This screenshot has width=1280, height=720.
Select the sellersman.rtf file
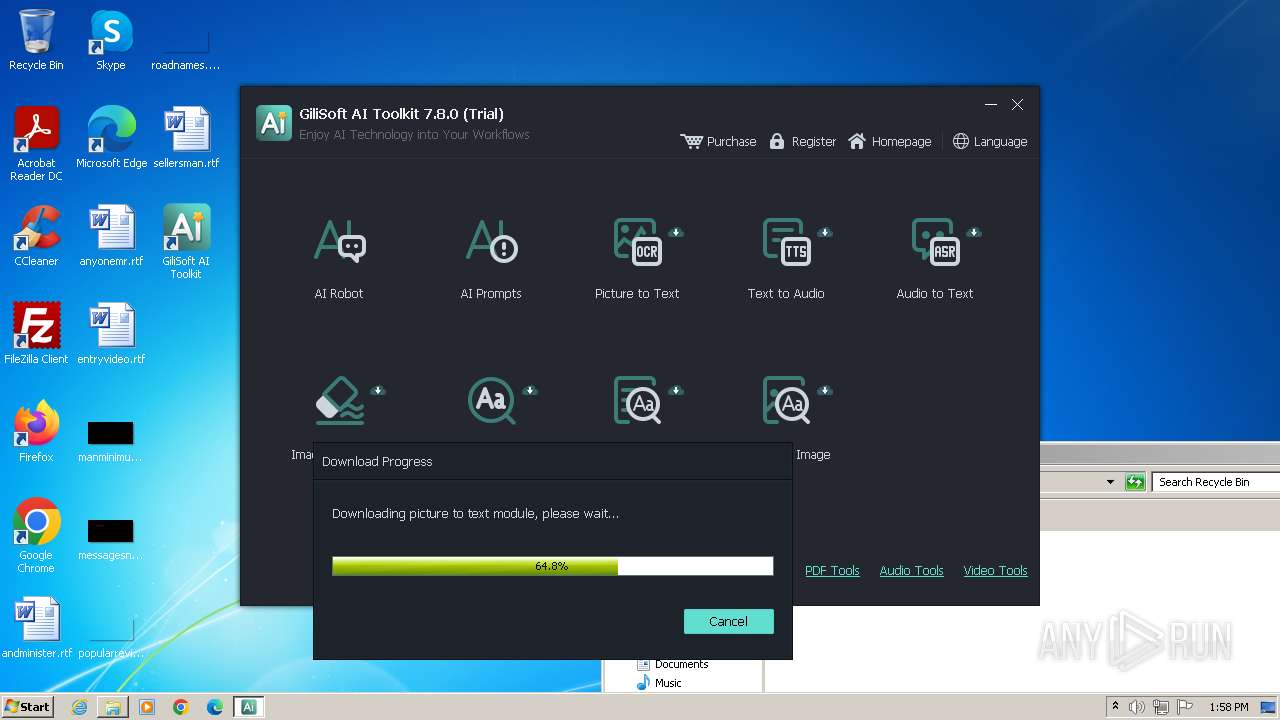pyautogui.click(x=186, y=138)
